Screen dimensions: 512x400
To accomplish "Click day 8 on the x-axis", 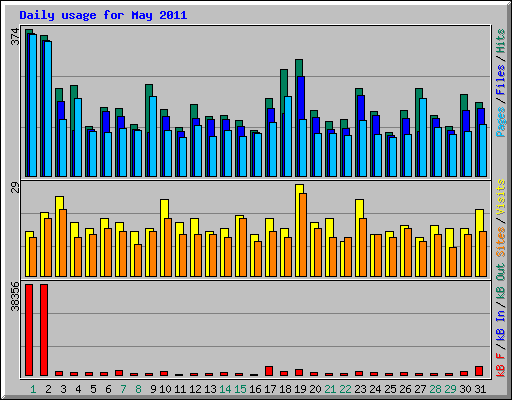I will (x=138, y=389).
